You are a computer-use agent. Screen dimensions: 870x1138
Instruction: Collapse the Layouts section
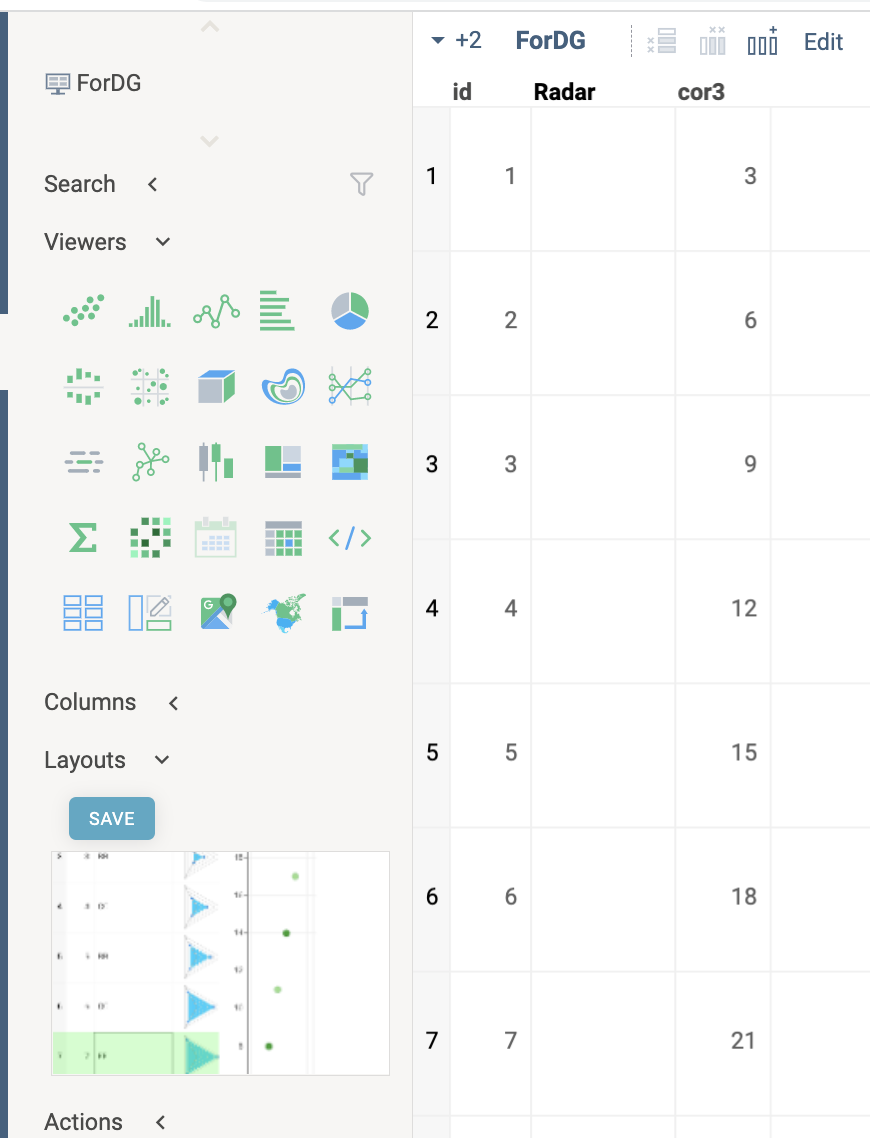161,760
